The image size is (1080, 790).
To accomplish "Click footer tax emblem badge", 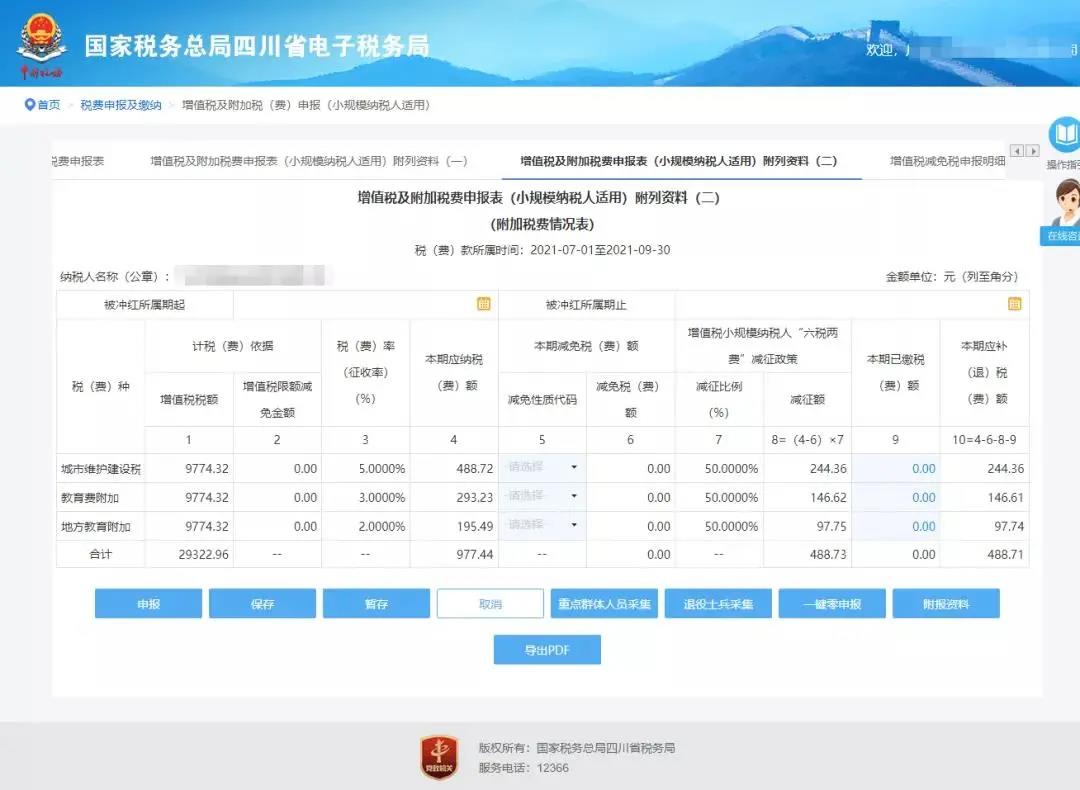I will pyautogui.click(x=439, y=757).
